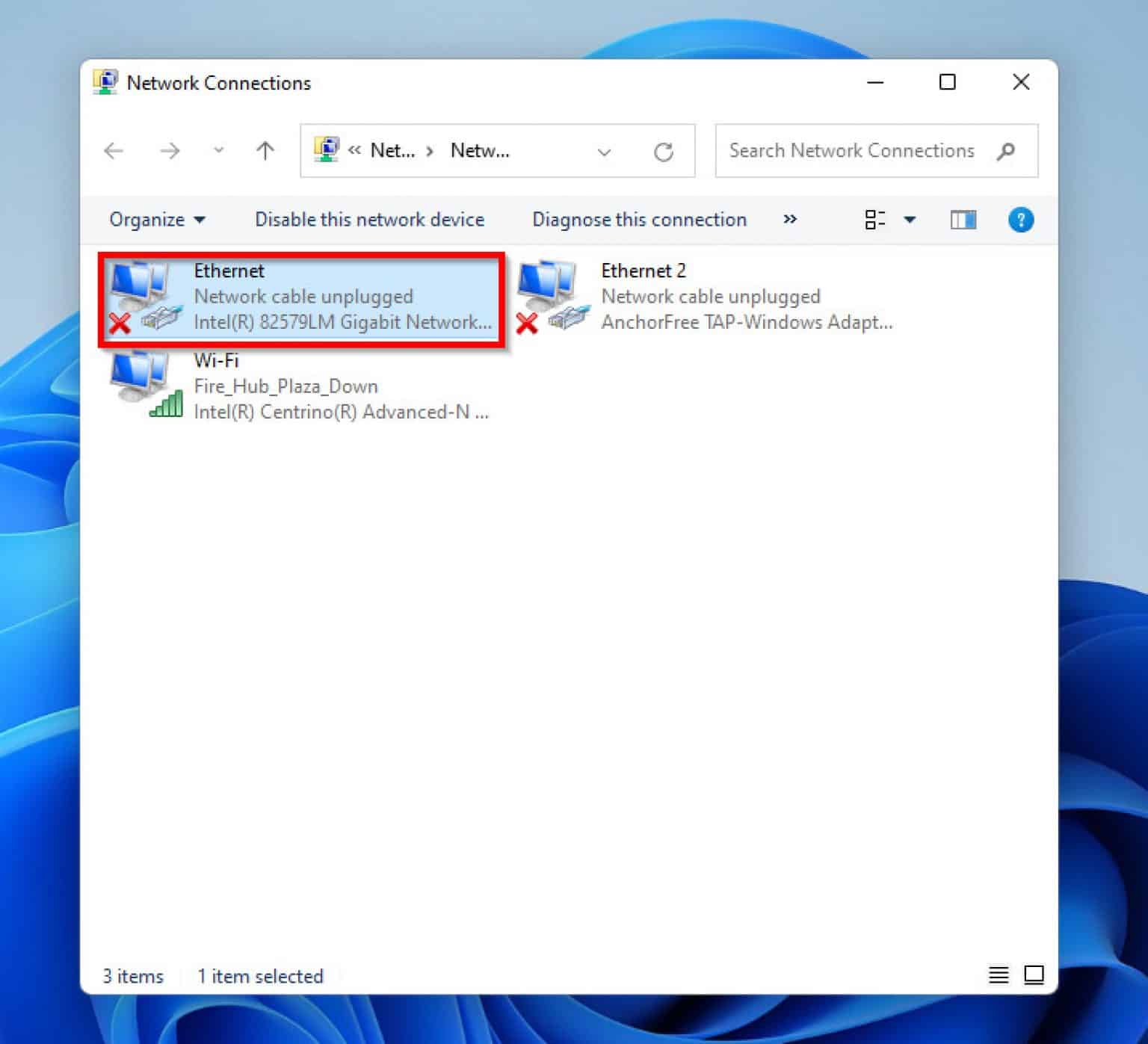1148x1044 pixels.
Task: Open the view options dropdown arrow
Action: pyautogui.click(x=910, y=219)
